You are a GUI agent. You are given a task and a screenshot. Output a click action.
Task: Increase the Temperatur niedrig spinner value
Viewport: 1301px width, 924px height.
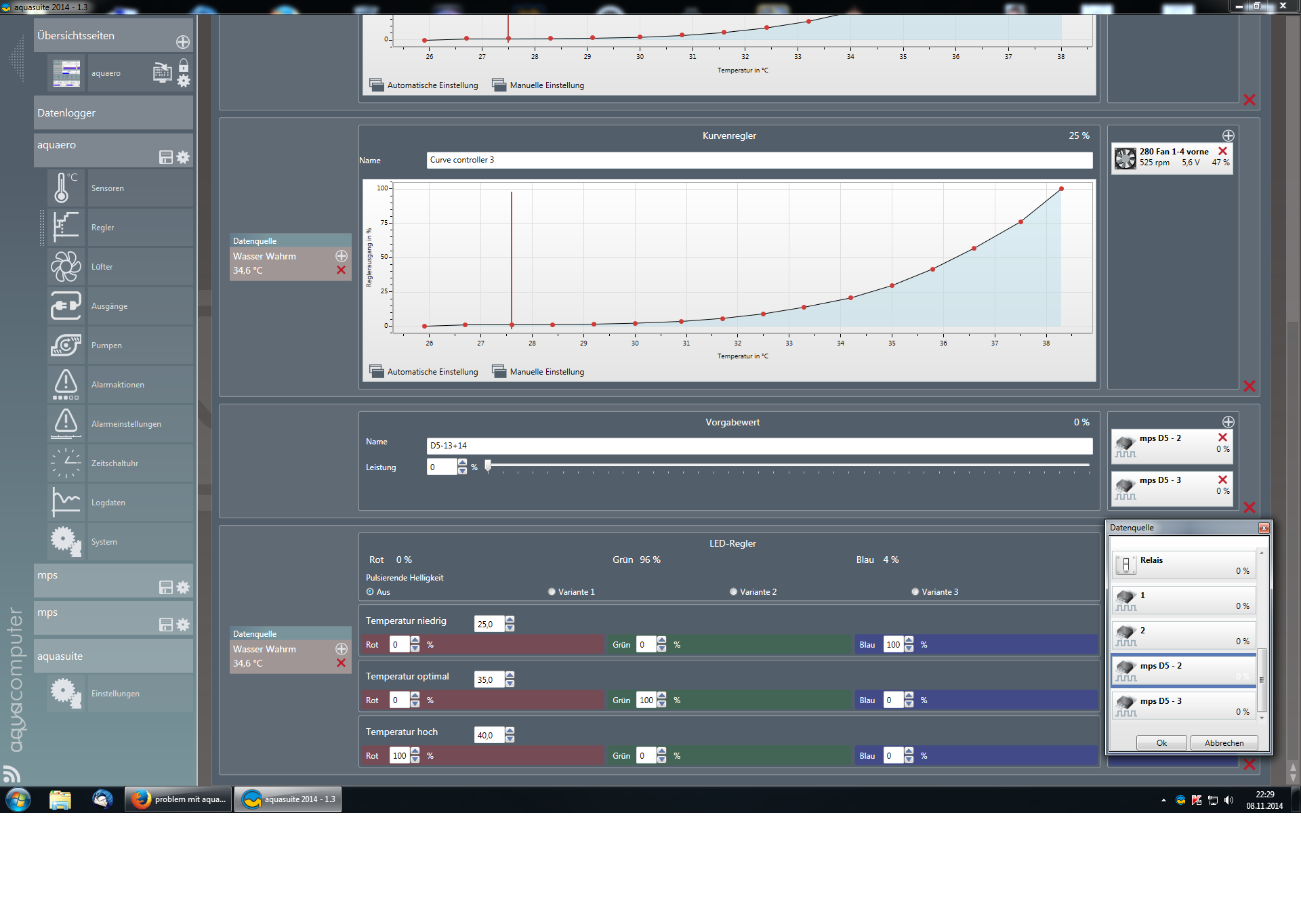pos(510,619)
